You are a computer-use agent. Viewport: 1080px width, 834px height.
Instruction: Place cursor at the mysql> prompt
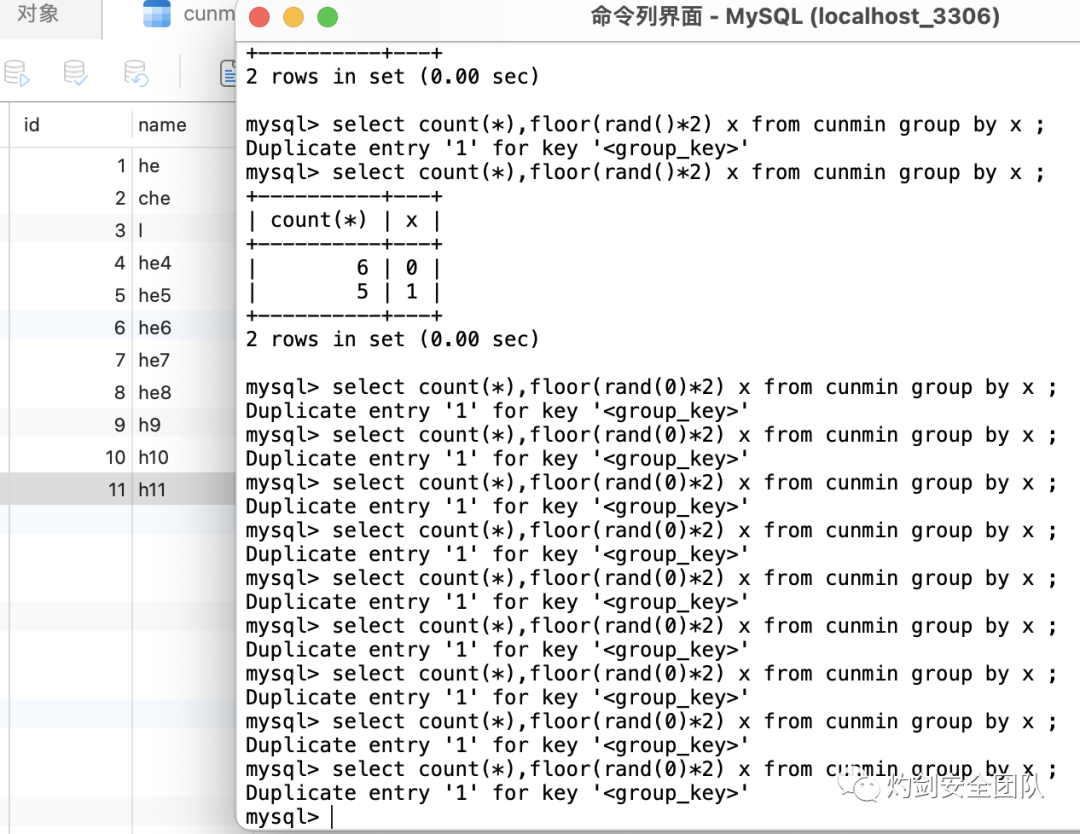click(330, 817)
